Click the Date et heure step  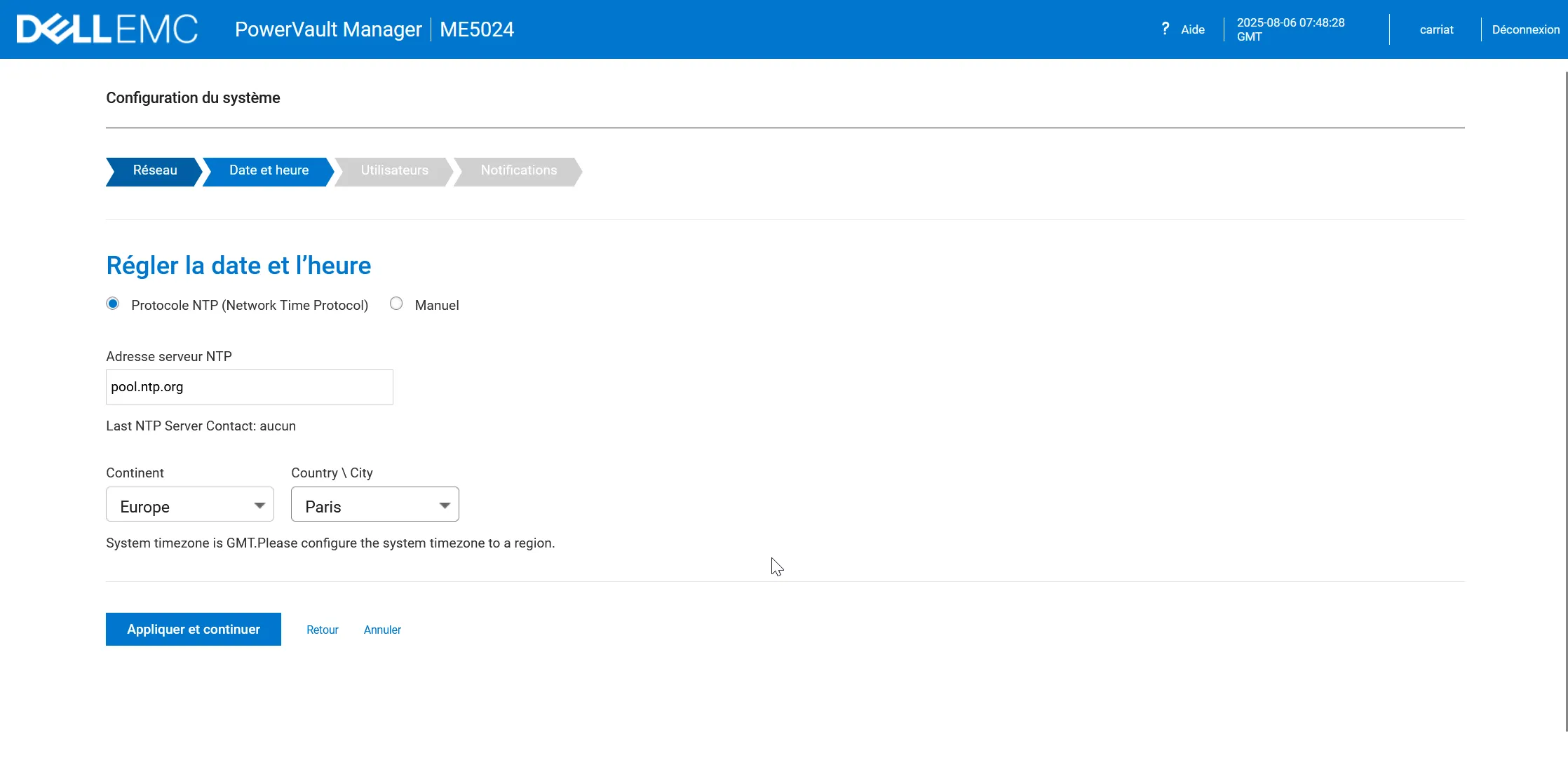coord(269,170)
